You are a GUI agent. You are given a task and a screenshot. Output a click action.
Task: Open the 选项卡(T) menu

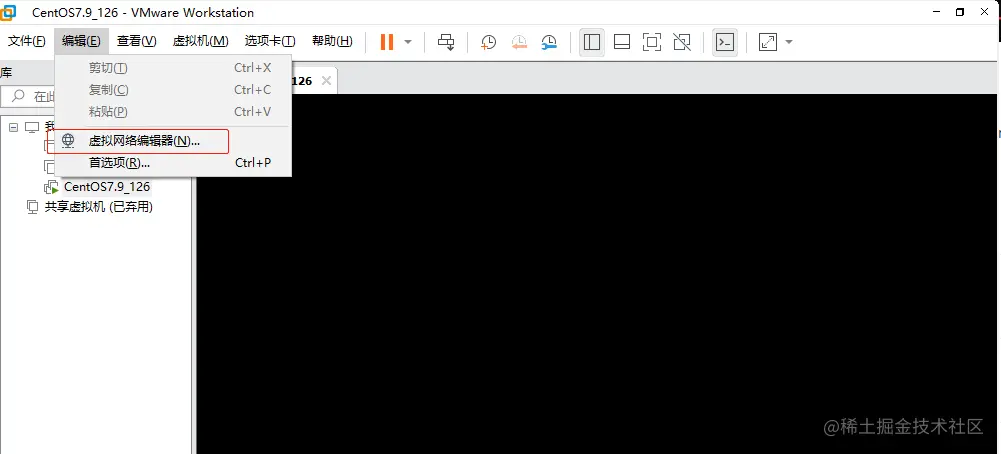pyautogui.click(x=270, y=41)
